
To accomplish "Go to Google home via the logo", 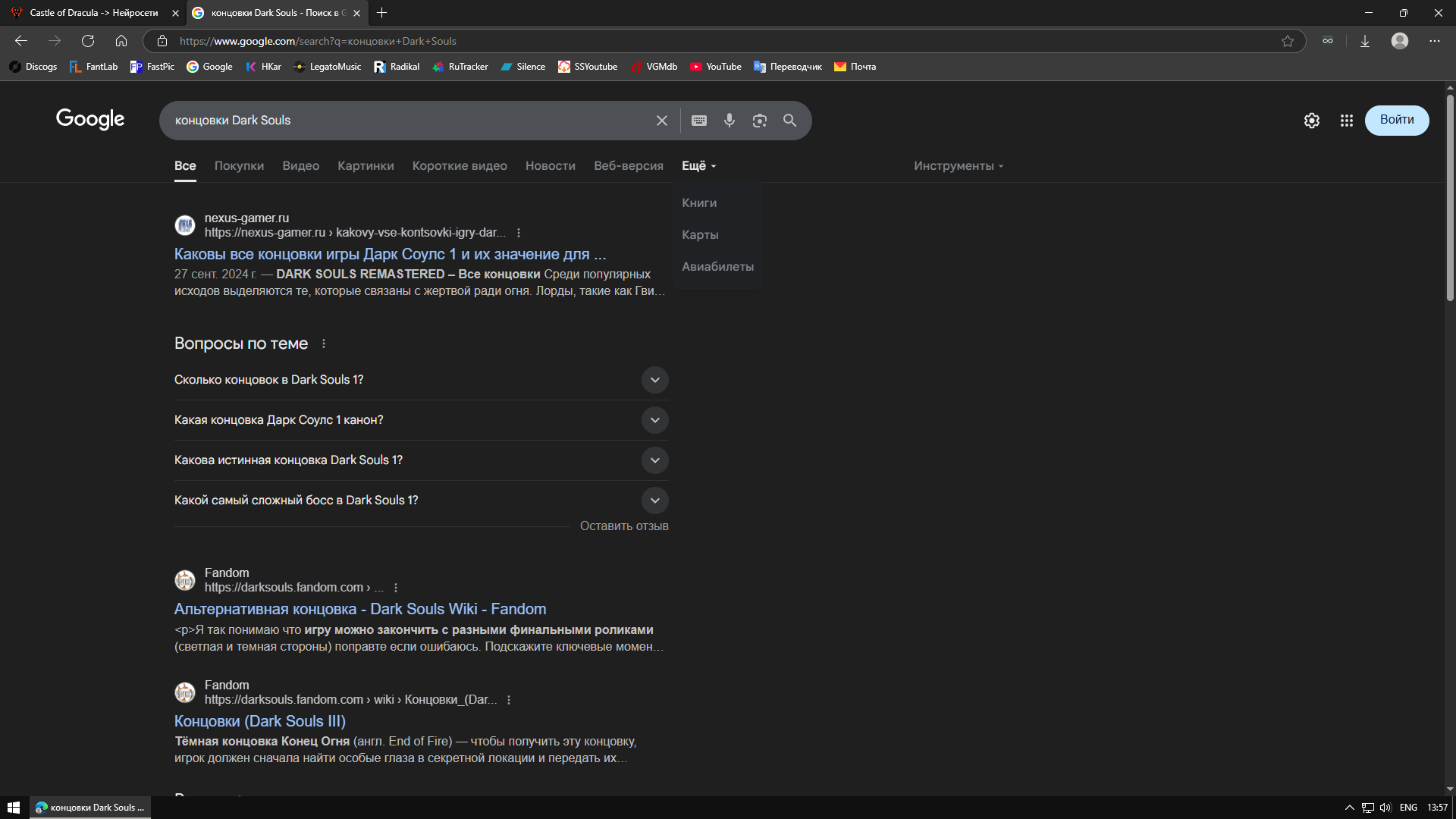I will 90,119.
